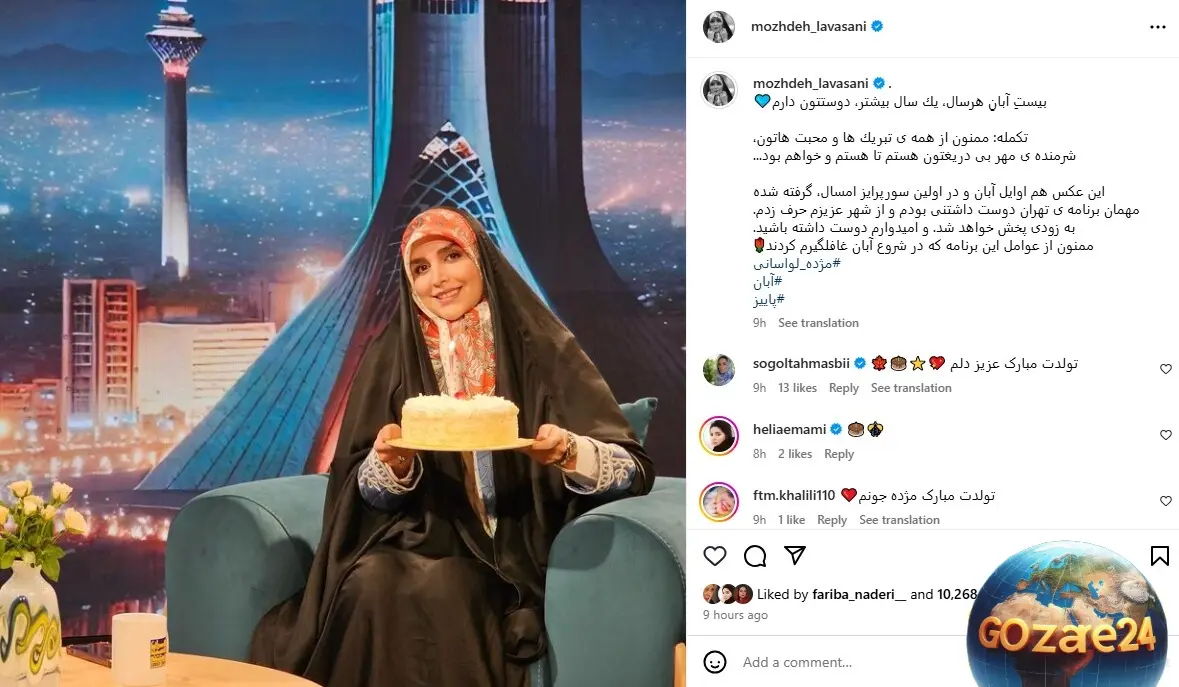Click the comment speech bubble icon
The width and height of the screenshot is (1179, 687).
pyautogui.click(x=755, y=555)
